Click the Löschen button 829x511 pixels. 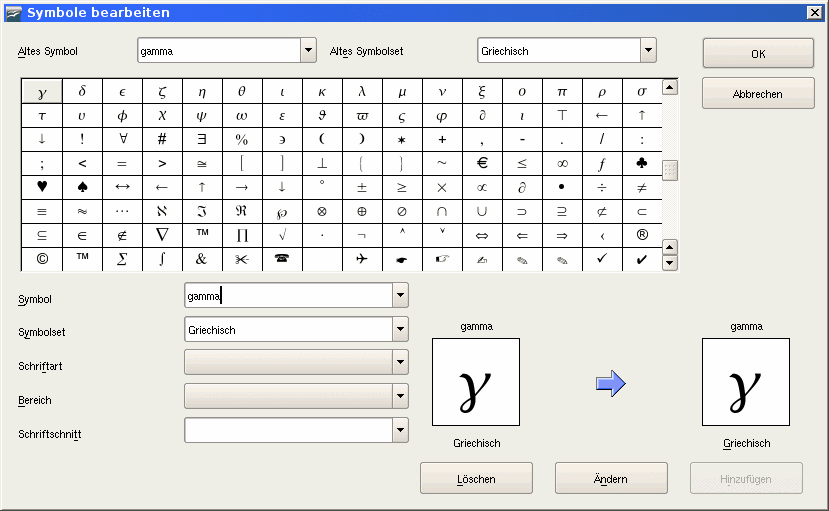476,479
